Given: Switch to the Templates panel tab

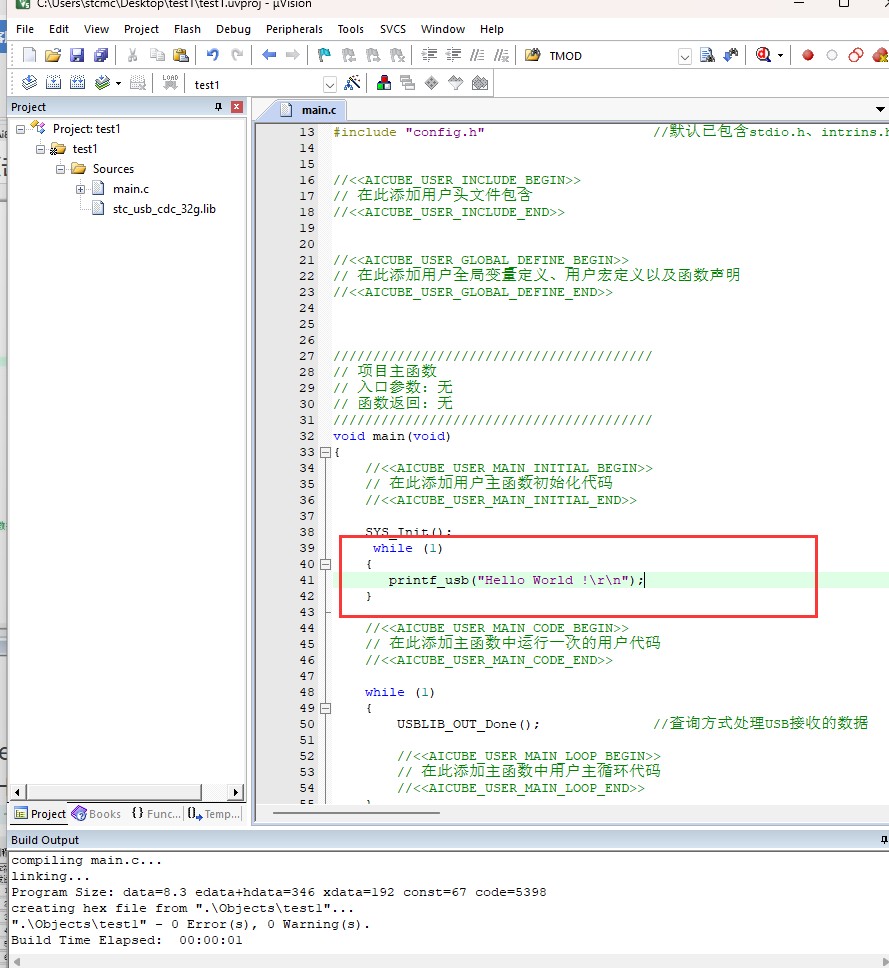Looking at the screenshot, I should tap(214, 814).
